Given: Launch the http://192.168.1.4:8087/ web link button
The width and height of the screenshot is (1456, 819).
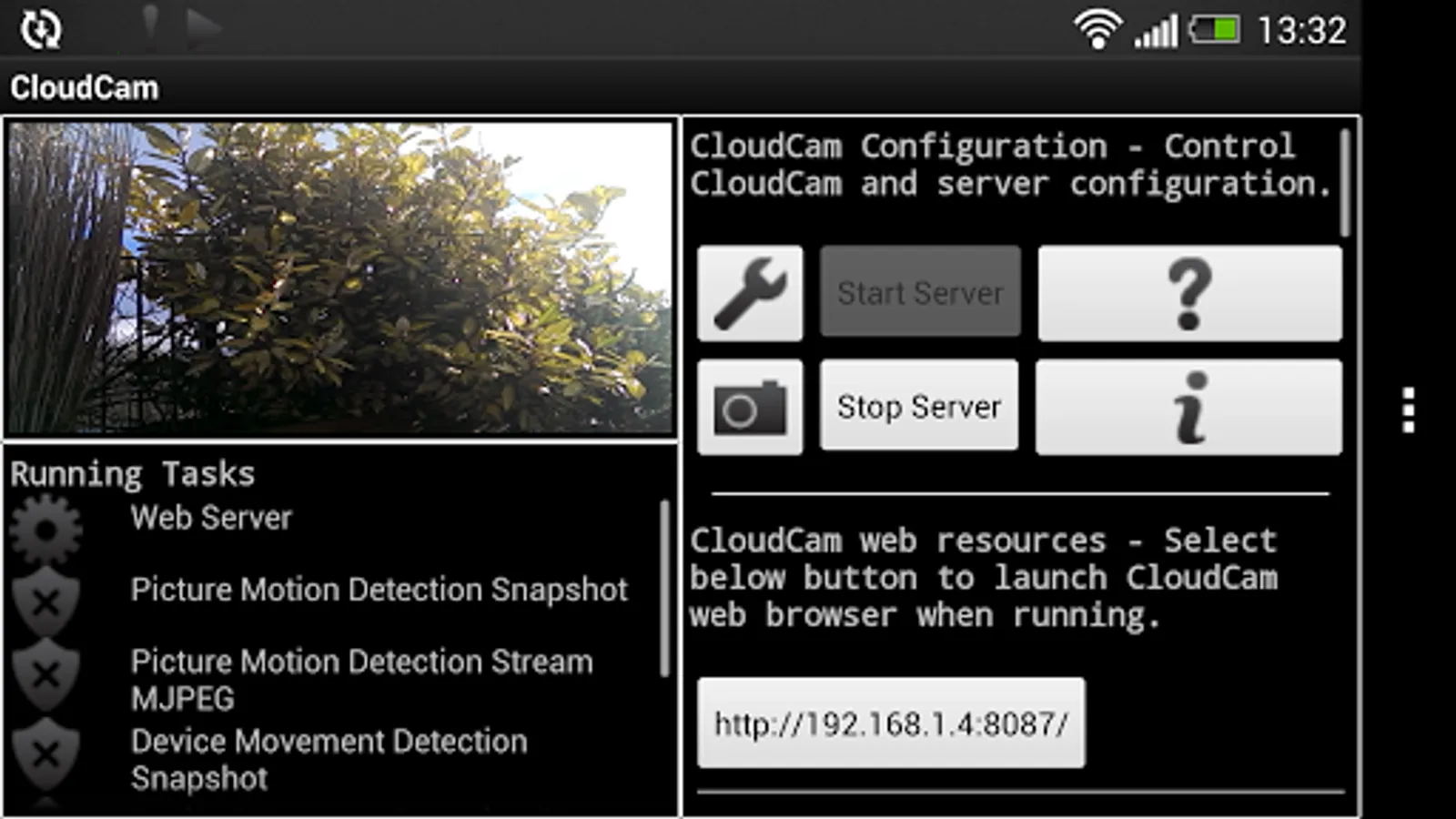Looking at the screenshot, I should pyautogui.click(x=891, y=723).
